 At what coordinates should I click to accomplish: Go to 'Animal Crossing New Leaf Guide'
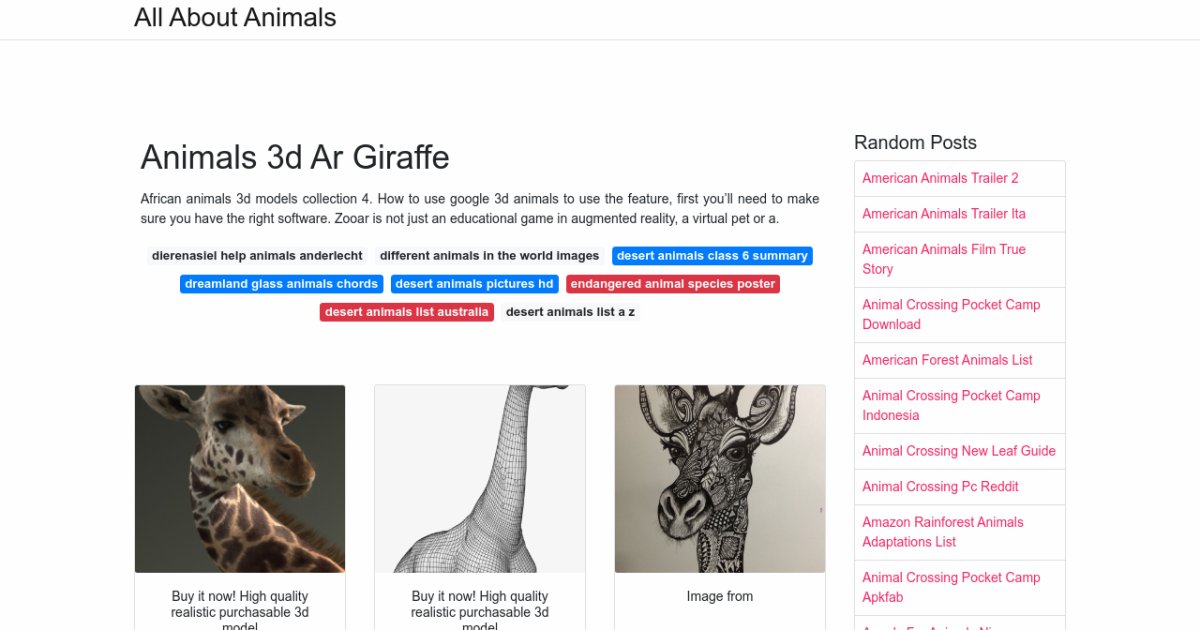pyautogui.click(x=959, y=451)
